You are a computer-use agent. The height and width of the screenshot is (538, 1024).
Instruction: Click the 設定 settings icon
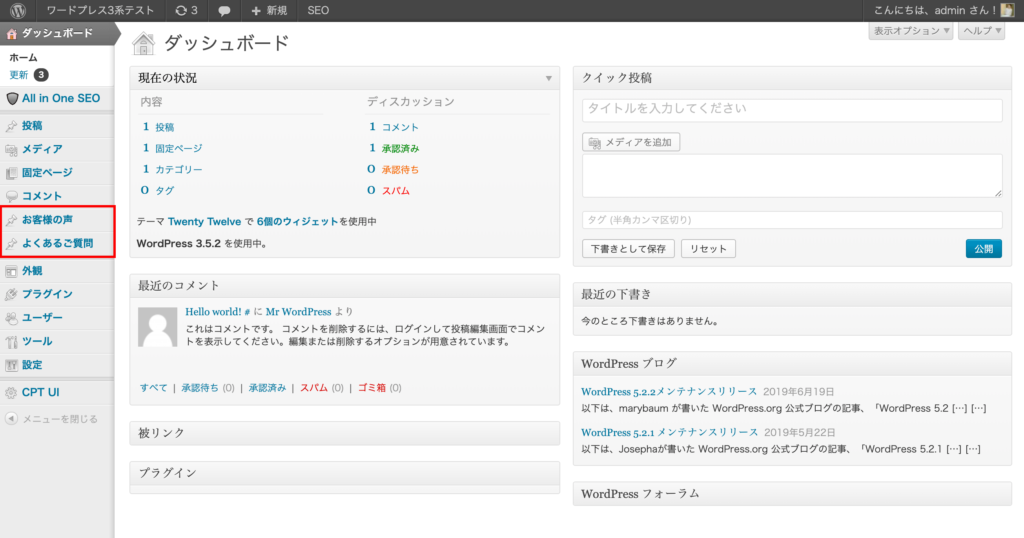(x=11, y=365)
